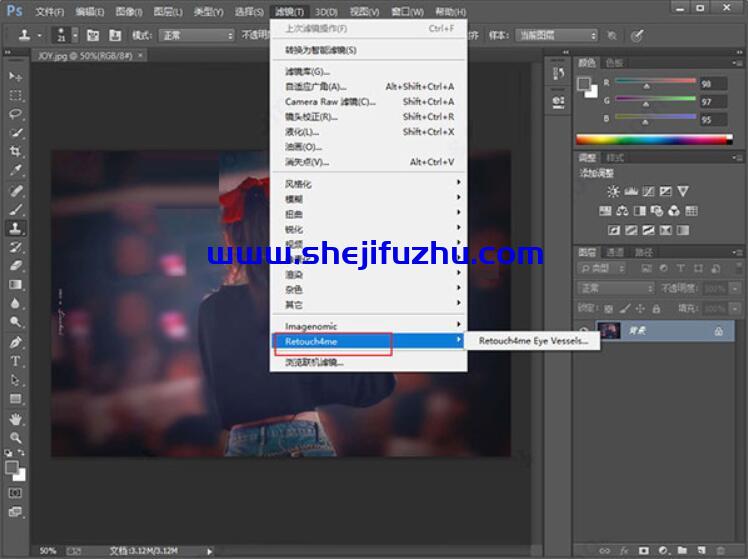The image size is (748, 559).
Task: Toggle lock all in Layers panel
Action: (656, 309)
